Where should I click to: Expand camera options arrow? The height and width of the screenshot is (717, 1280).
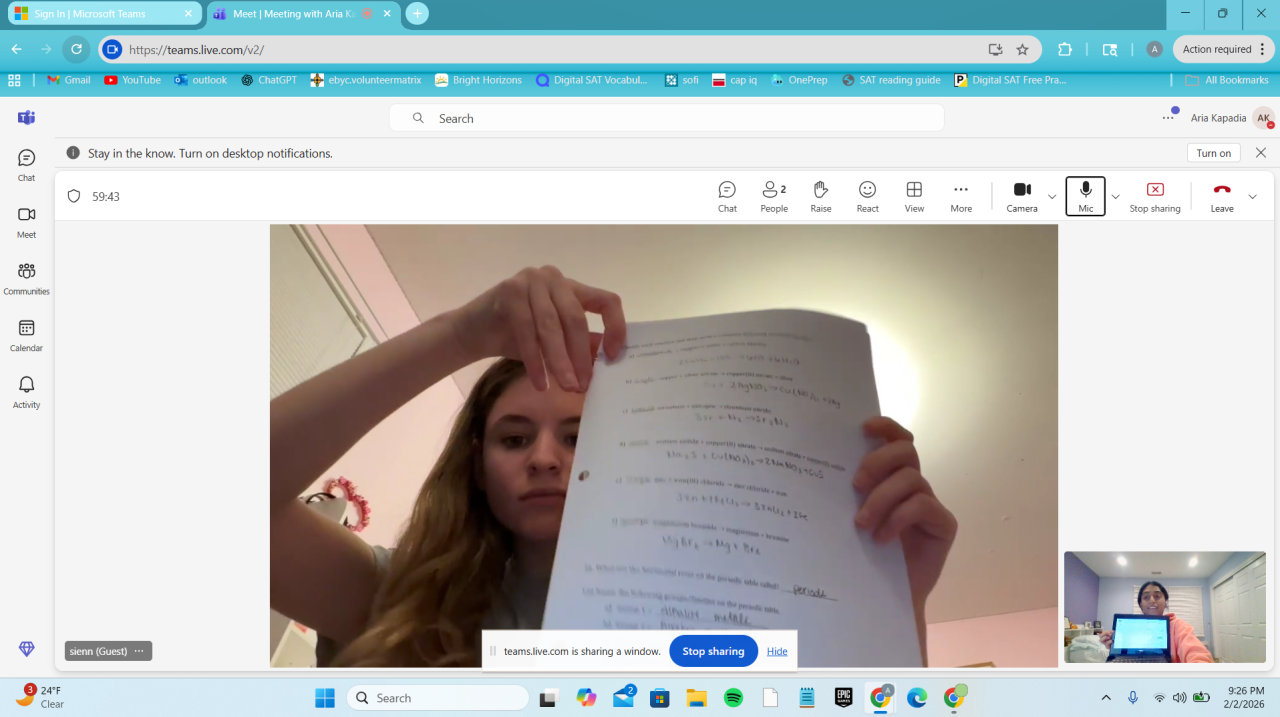tap(1052, 197)
